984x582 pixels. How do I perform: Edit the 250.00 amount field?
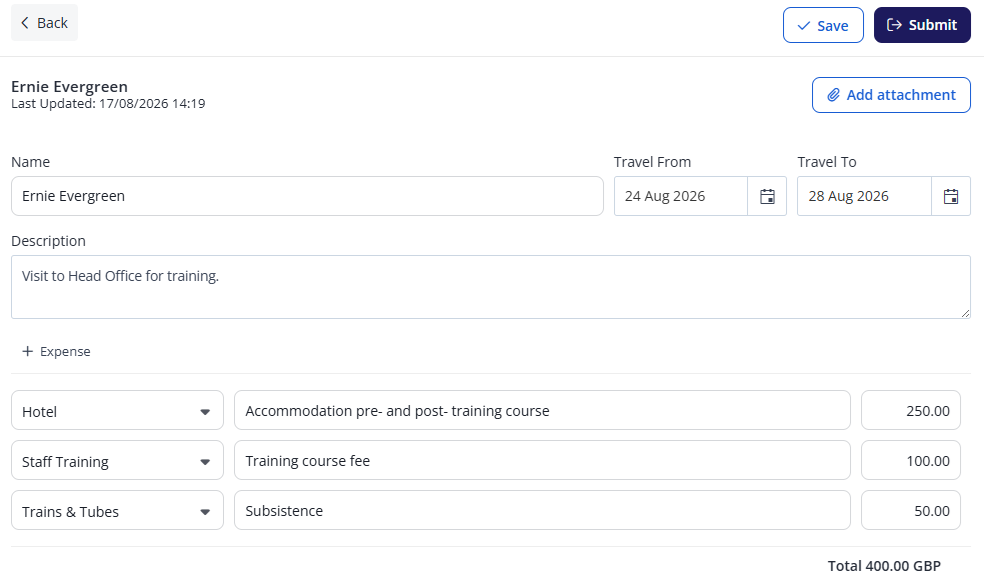point(911,411)
